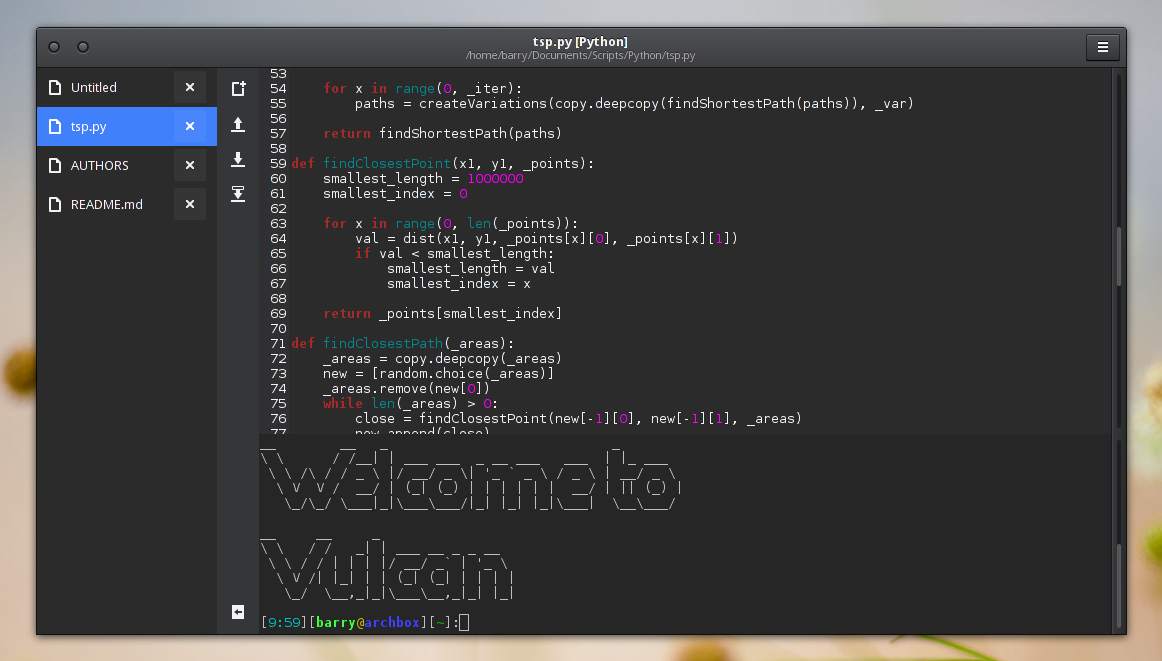Click the terminal vertical scrollbar thumb

(x=1118, y=585)
